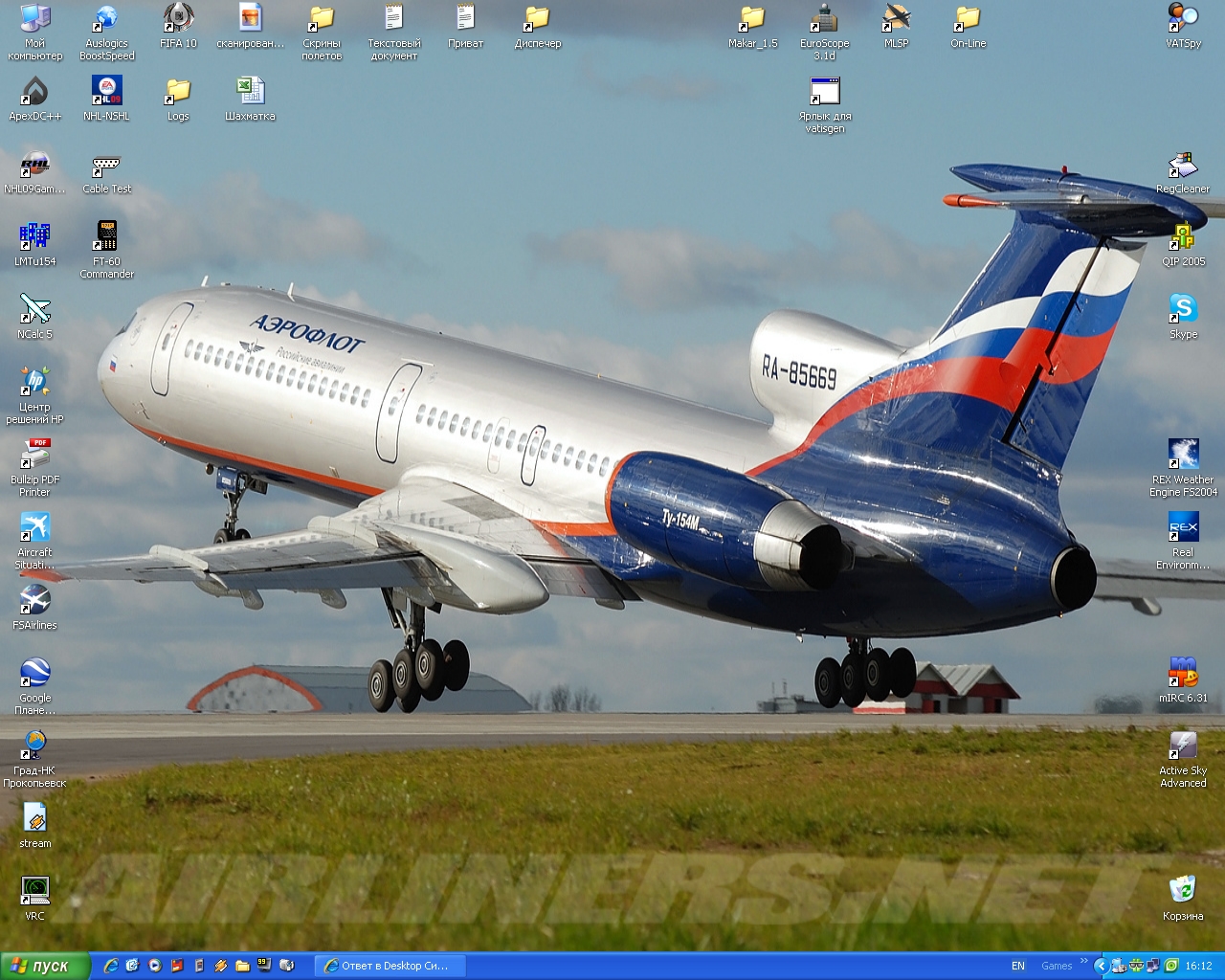Switch to 'Ответ в Desktop Си...' taskbar window

pyautogui.click(x=391, y=966)
